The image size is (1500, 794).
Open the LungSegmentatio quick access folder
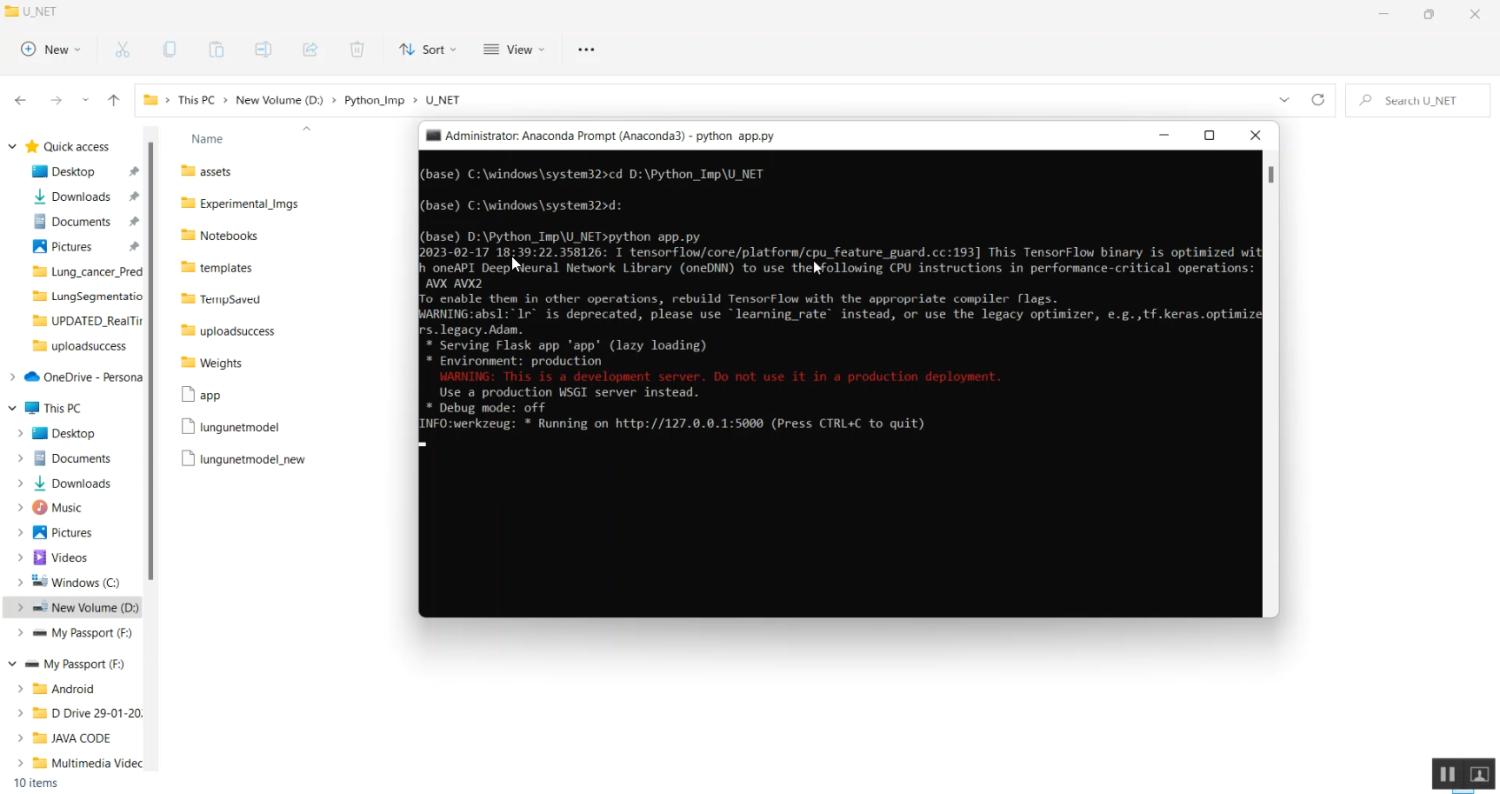[x=88, y=296]
